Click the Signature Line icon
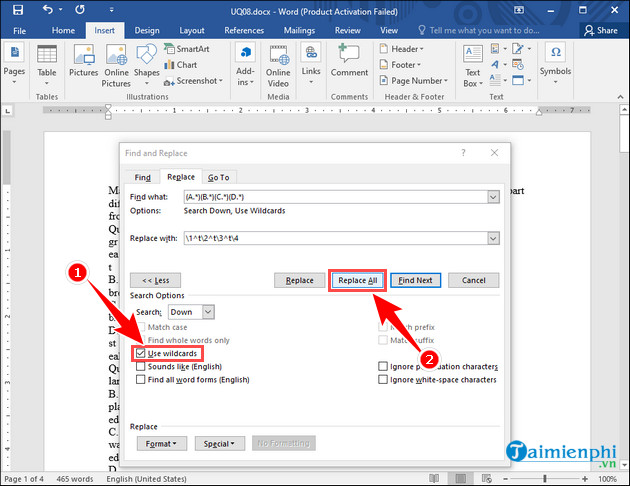The height and width of the screenshot is (486, 630). (x=518, y=49)
